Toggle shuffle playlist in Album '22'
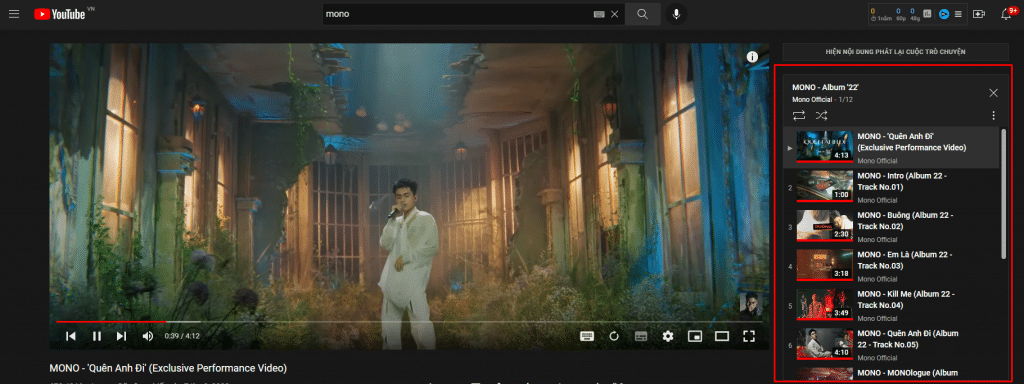 tap(821, 116)
